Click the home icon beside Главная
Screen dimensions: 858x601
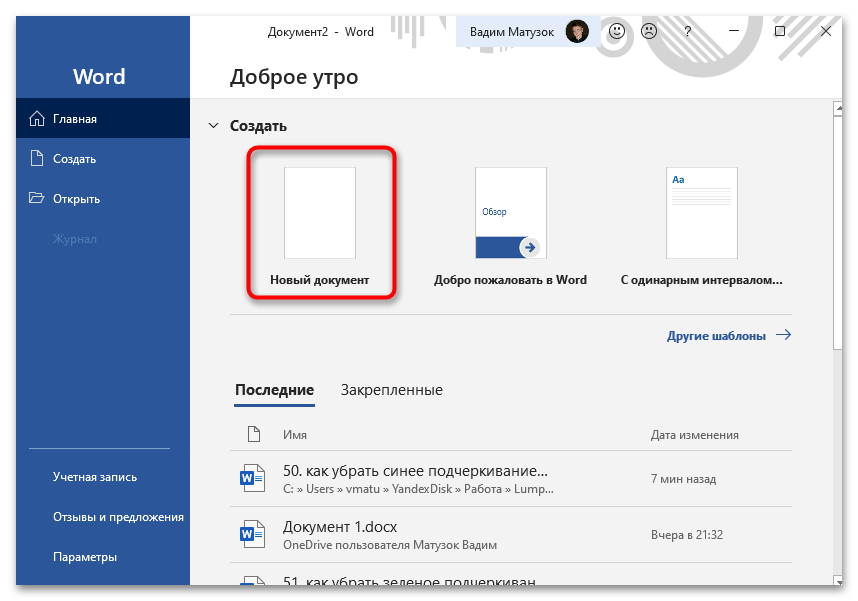click(x=37, y=118)
